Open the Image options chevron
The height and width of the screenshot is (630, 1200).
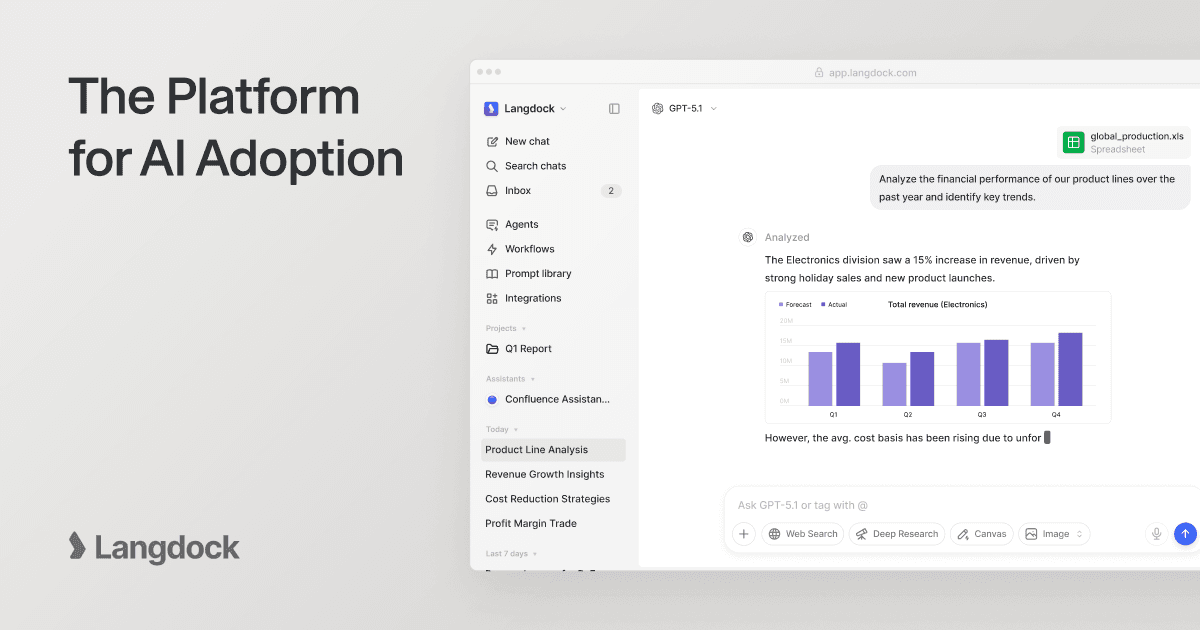(1079, 534)
